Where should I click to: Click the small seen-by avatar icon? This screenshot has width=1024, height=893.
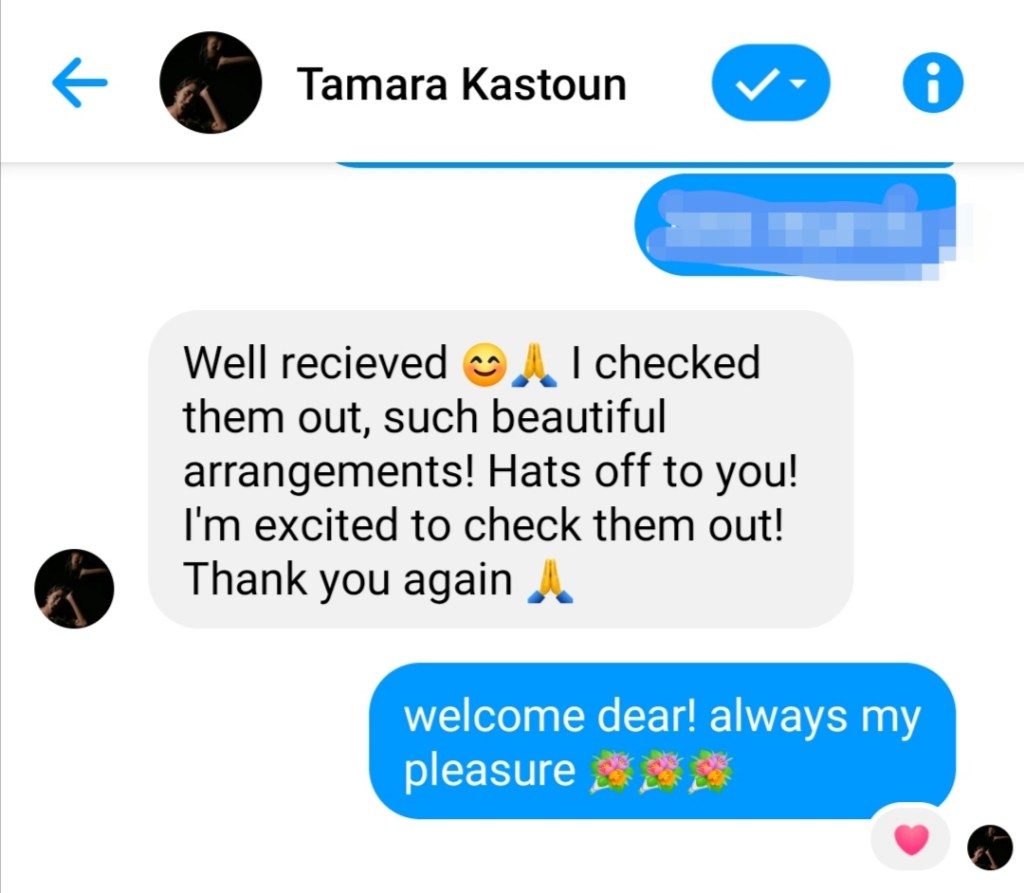pos(989,847)
